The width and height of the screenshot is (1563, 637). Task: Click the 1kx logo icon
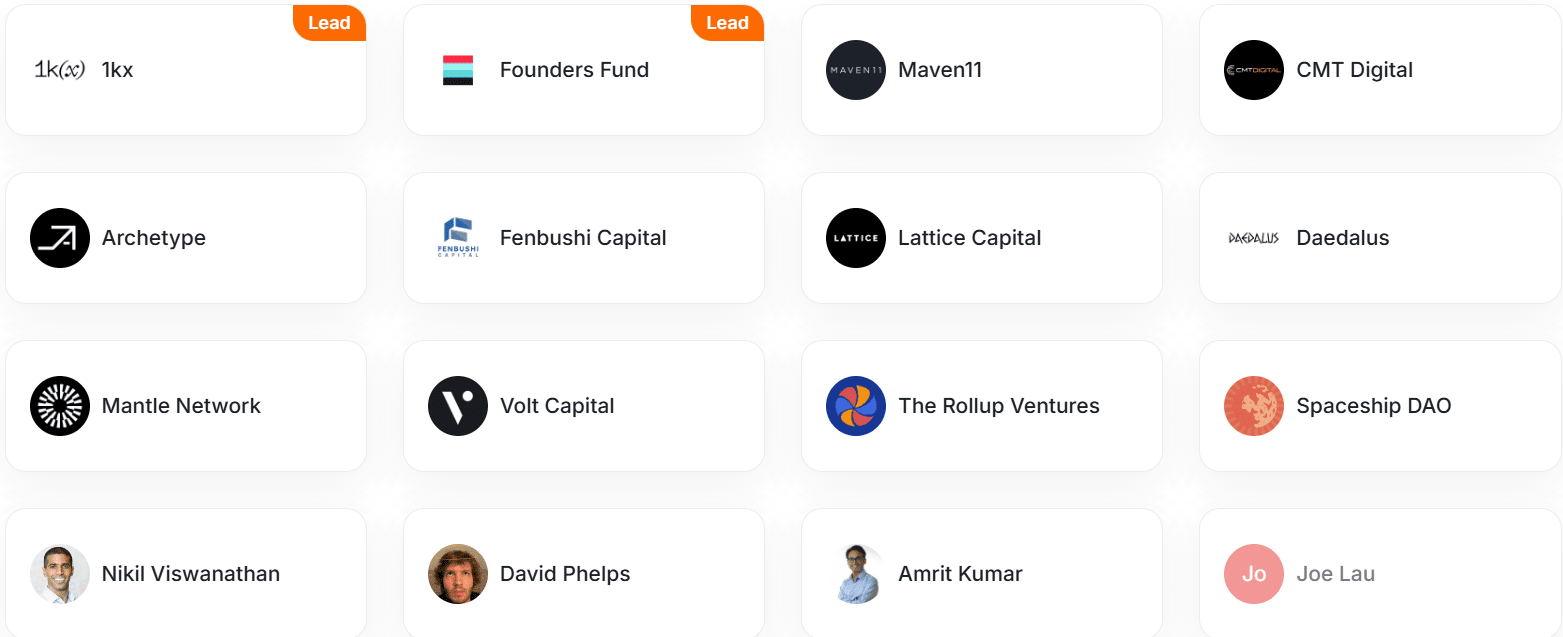[60, 70]
